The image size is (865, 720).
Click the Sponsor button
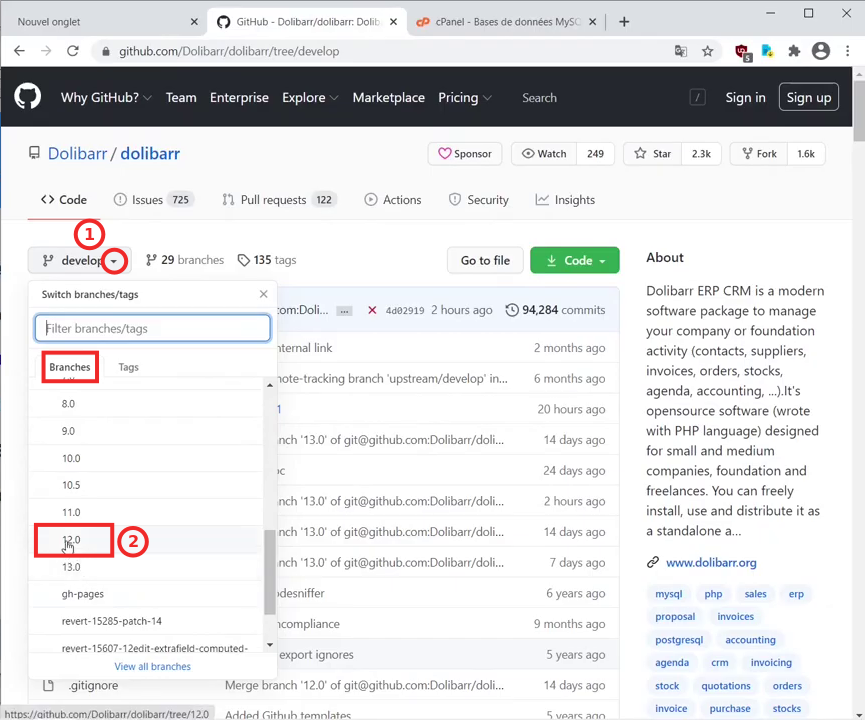[x=465, y=154]
